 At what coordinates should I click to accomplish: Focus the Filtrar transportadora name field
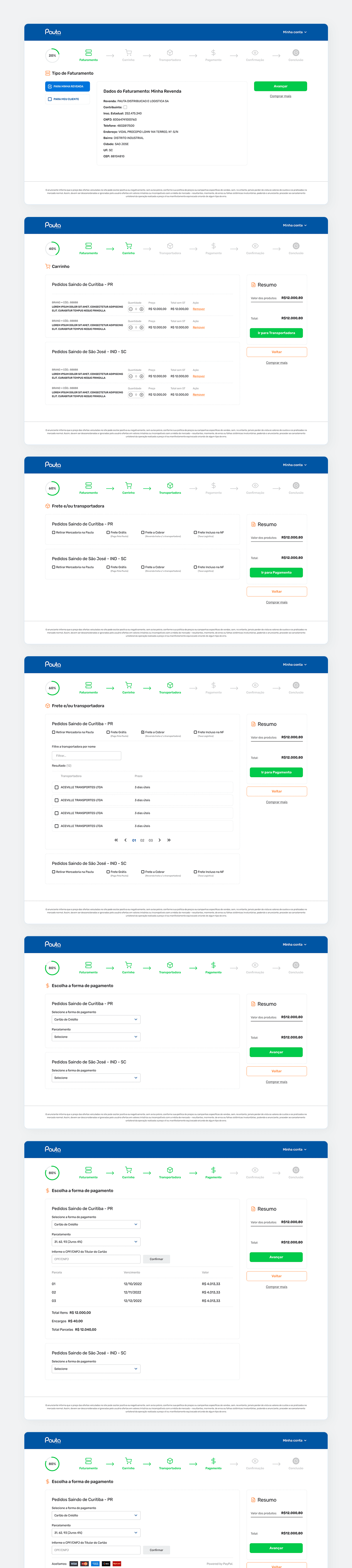click(x=86, y=756)
